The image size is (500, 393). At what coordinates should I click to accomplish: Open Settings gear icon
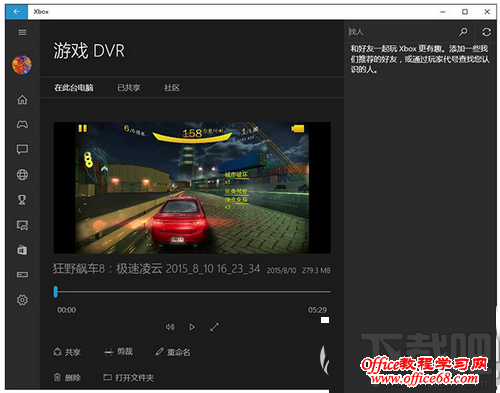coord(22,300)
